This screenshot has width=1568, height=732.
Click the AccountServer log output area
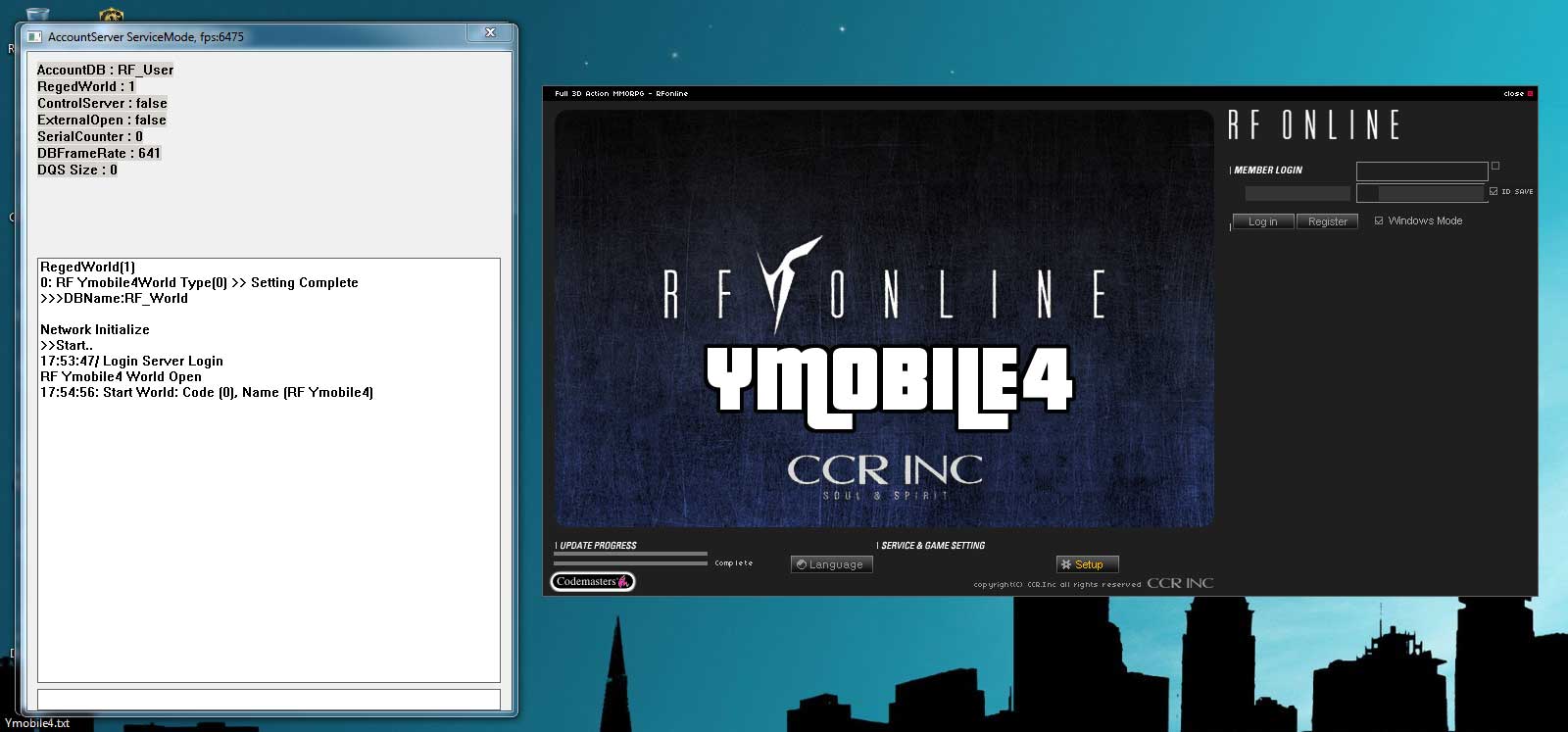(269, 470)
